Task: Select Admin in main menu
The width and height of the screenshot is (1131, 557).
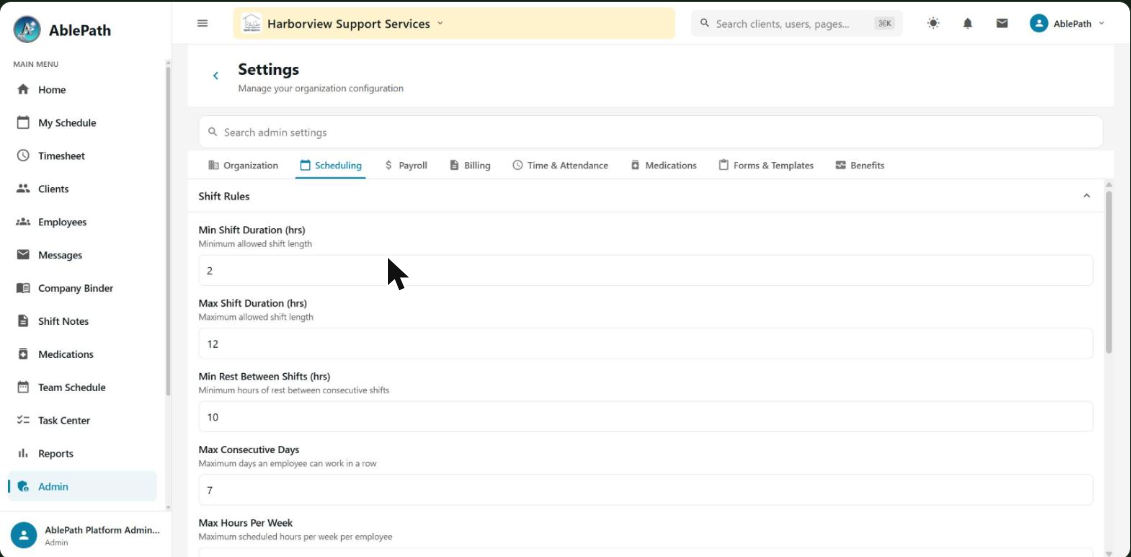Action: 82,486
